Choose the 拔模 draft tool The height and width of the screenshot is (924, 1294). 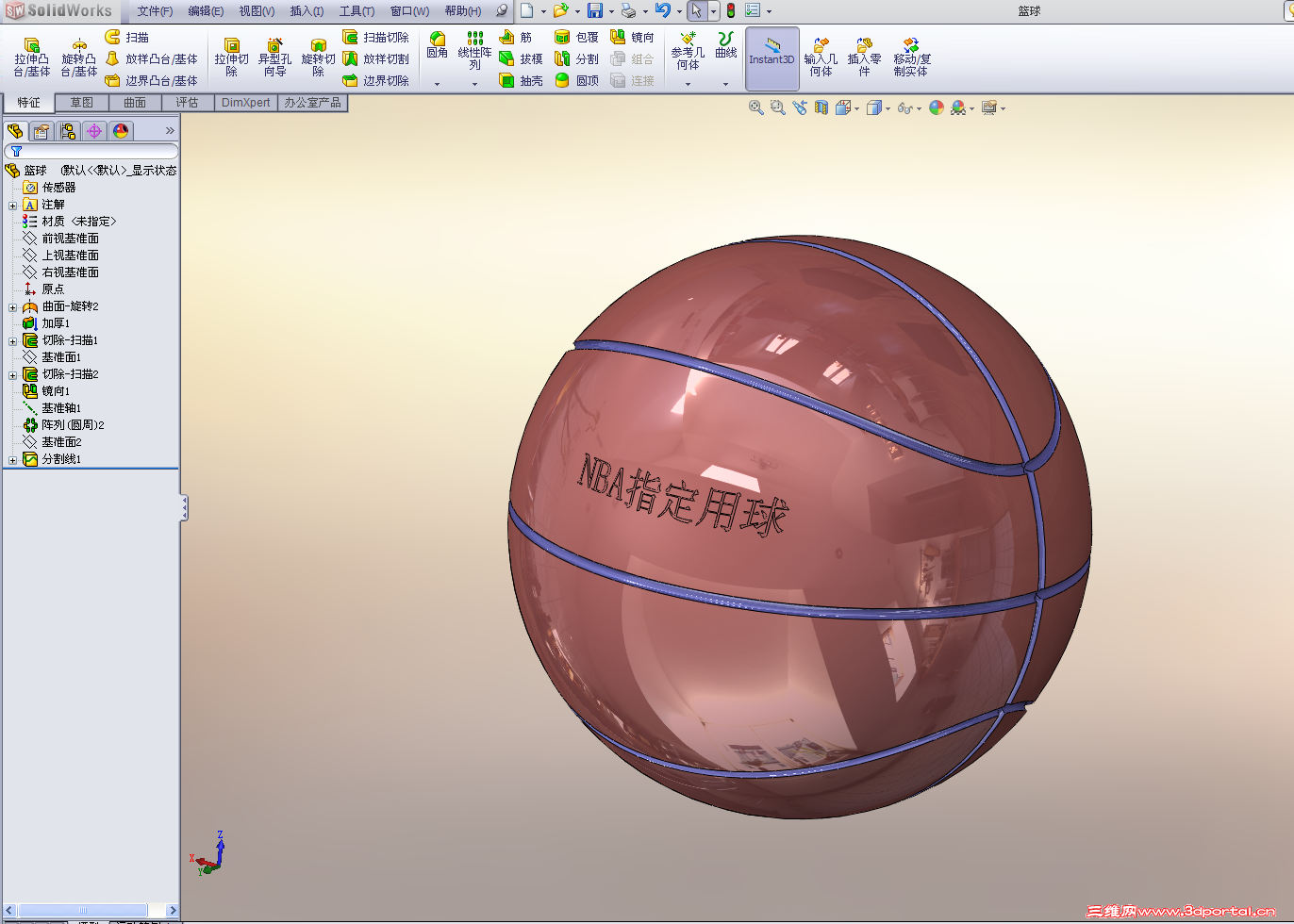click(x=521, y=58)
